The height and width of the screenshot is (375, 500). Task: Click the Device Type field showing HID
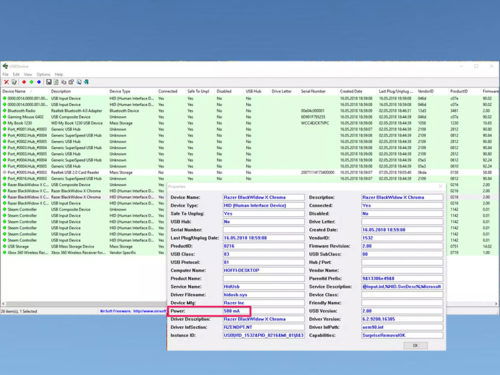click(263, 205)
